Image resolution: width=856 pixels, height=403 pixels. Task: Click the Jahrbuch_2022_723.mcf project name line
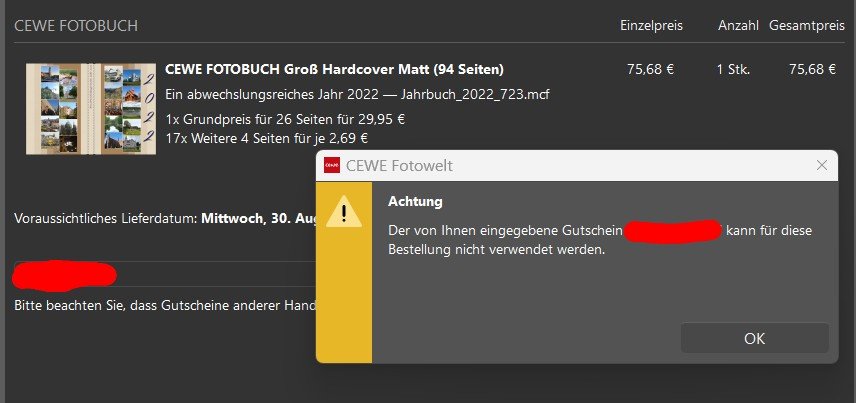click(x=357, y=95)
